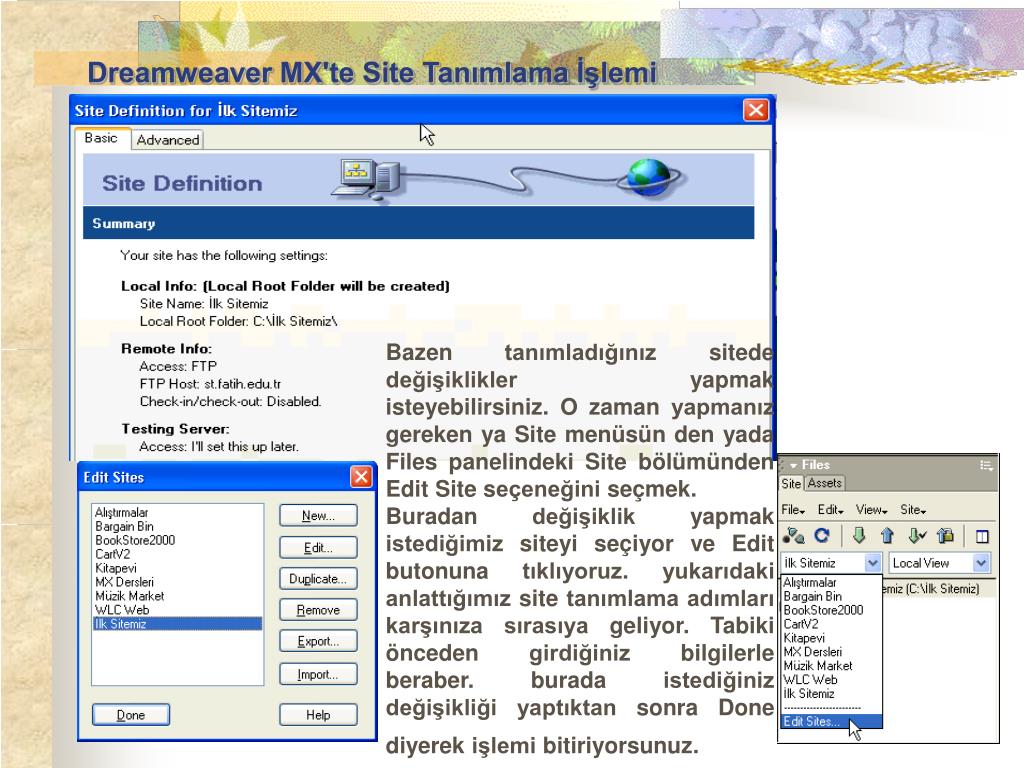This screenshot has width=1024, height=768.
Task: Select the Site tab in Files panel
Action: [791, 483]
